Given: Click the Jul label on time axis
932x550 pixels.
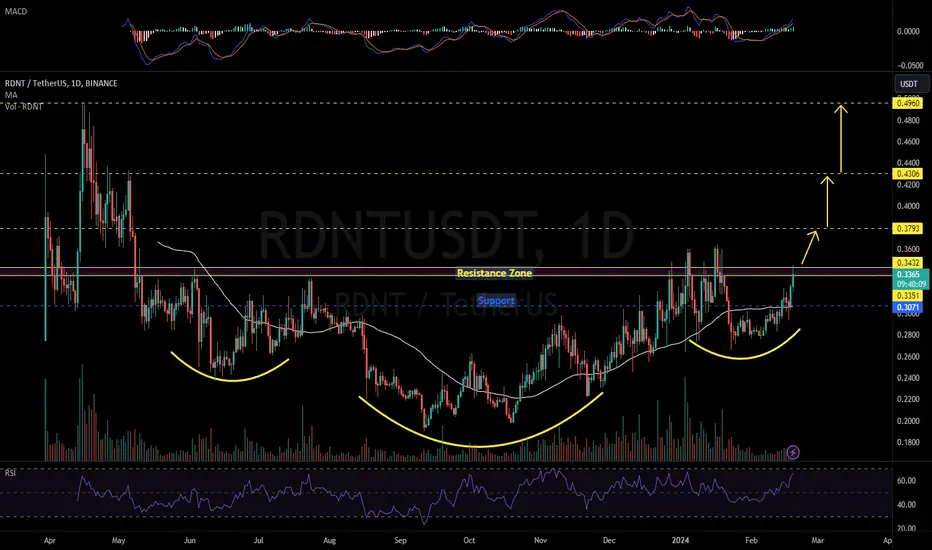Looking at the screenshot, I should point(259,540).
